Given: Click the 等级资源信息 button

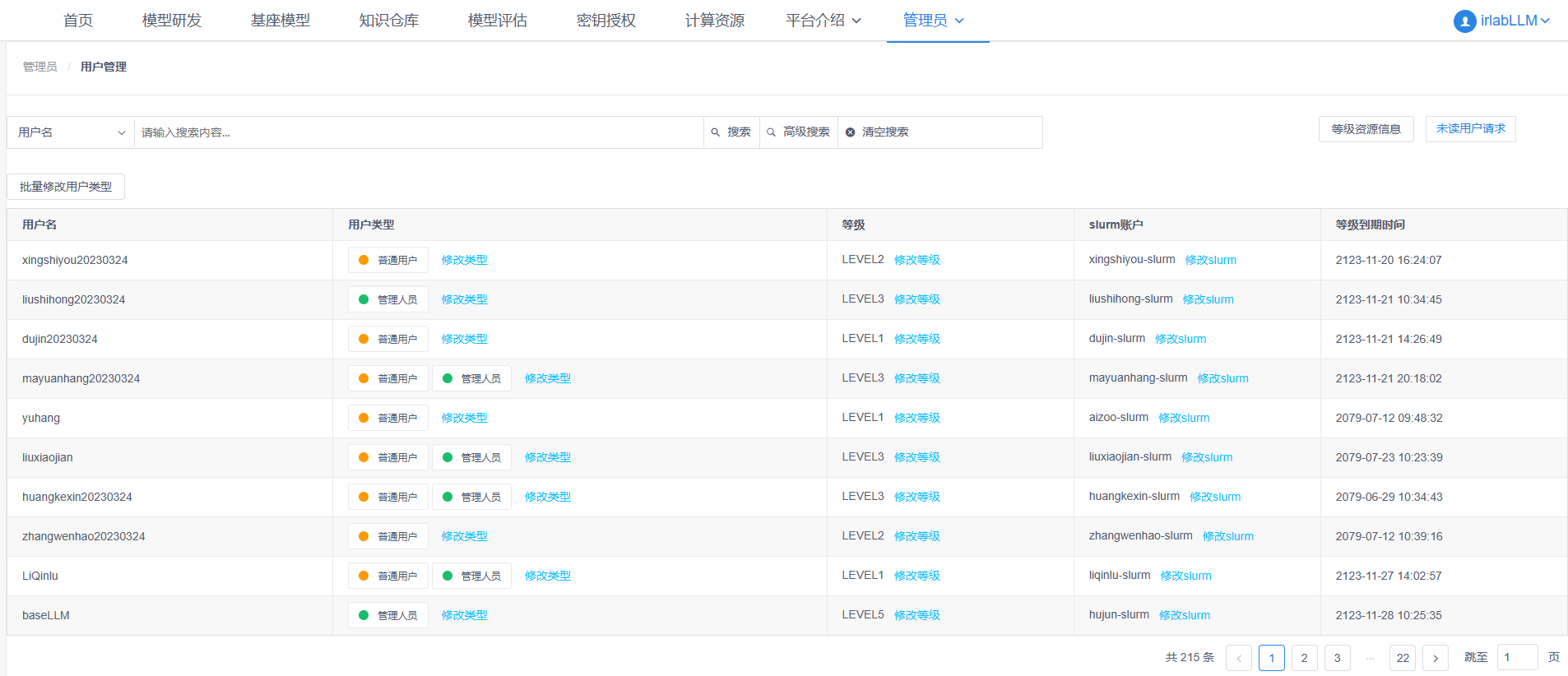Looking at the screenshot, I should [1366, 129].
